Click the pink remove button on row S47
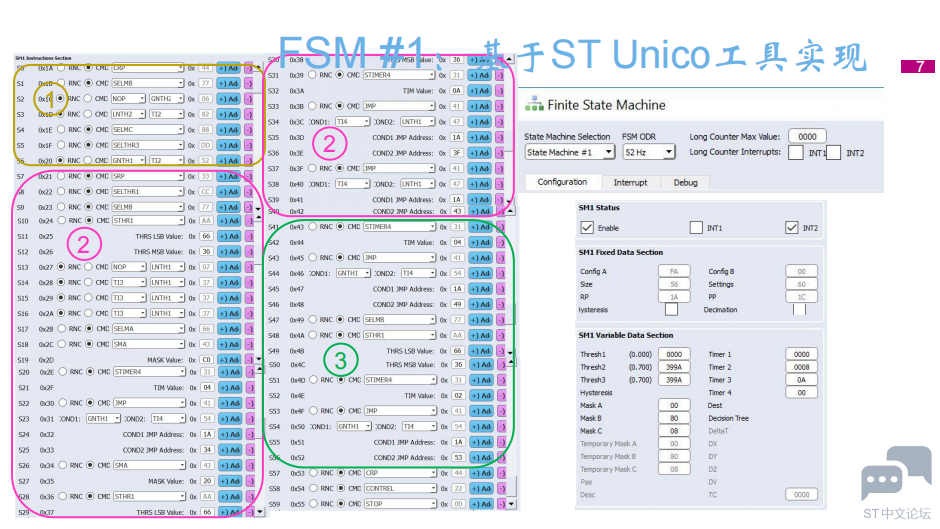The height and width of the screenshot is (529, 940). pos(501,320)
